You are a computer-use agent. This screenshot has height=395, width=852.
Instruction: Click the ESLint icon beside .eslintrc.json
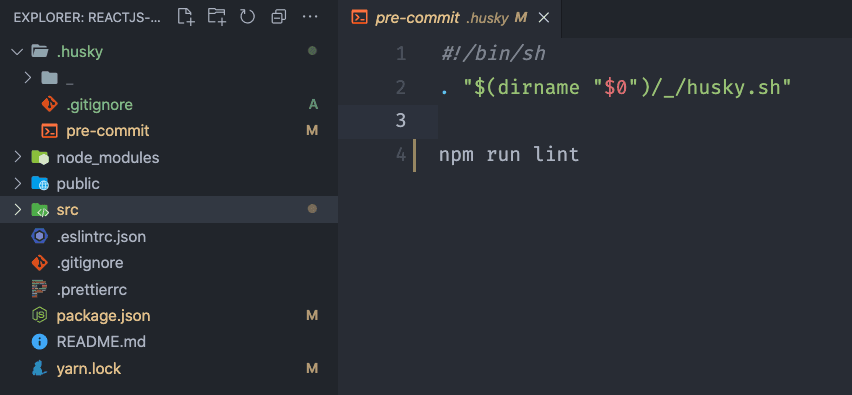point(40,236)
